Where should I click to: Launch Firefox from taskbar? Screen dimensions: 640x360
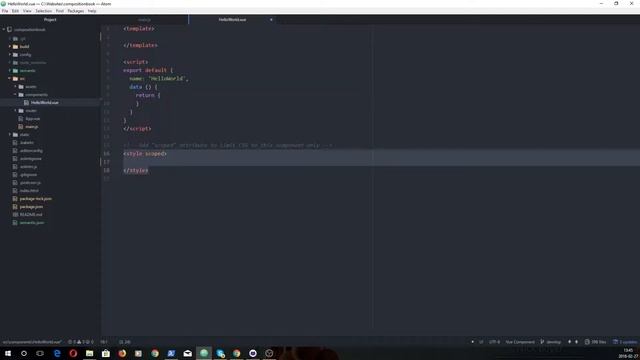coord(122,353)
